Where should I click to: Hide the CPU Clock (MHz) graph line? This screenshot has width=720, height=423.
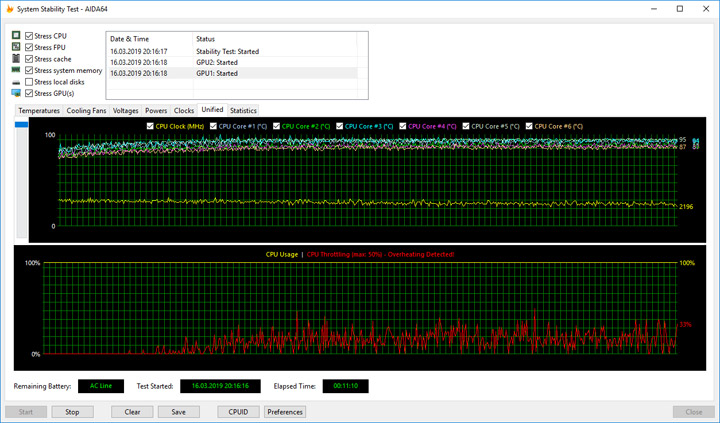tap(151, 126)
